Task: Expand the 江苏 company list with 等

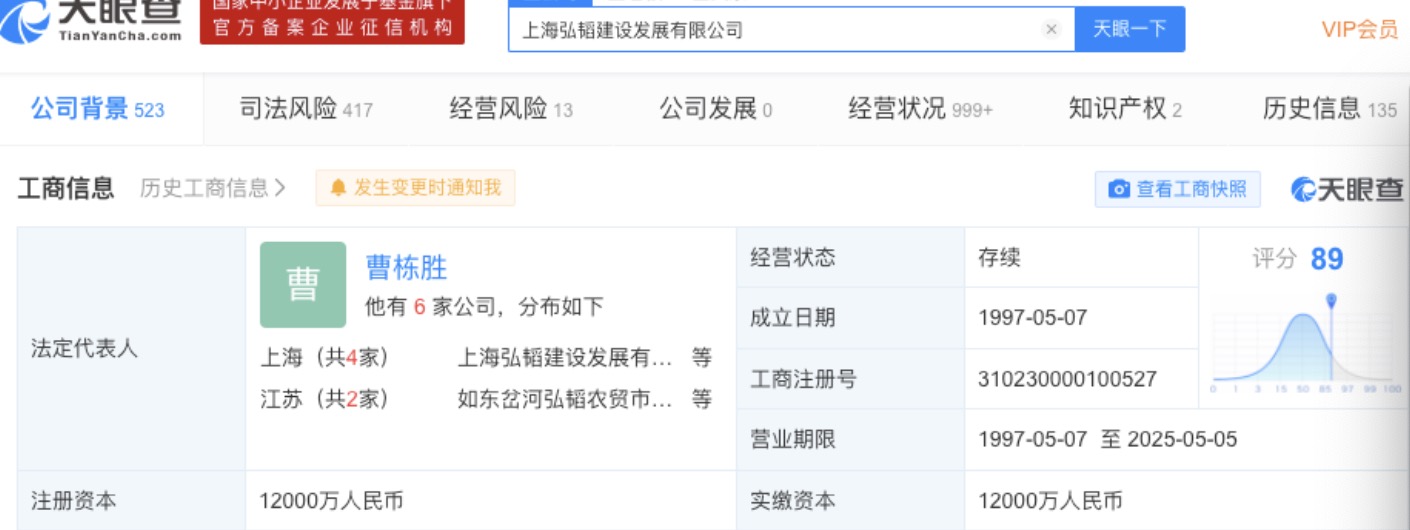Action: coord(702,399)
